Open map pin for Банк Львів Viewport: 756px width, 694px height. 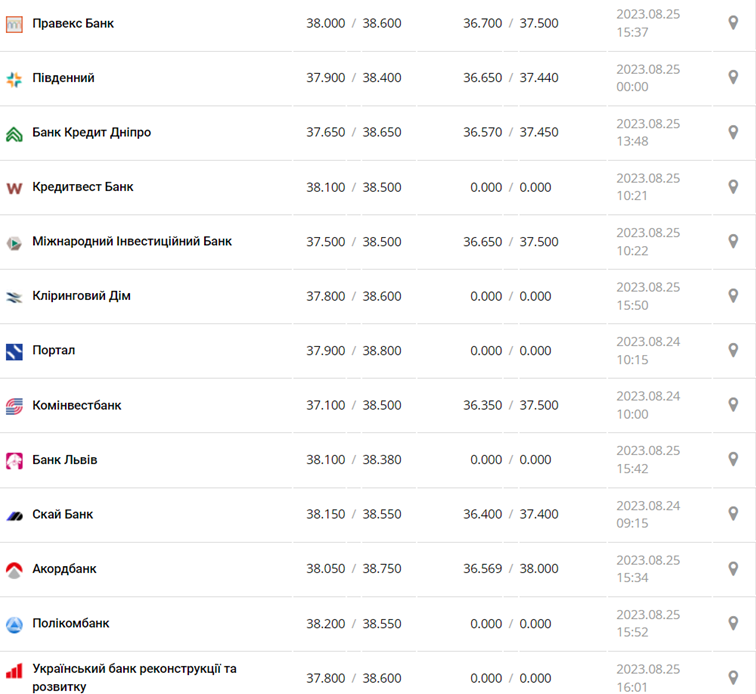click(x=733, y=459)
